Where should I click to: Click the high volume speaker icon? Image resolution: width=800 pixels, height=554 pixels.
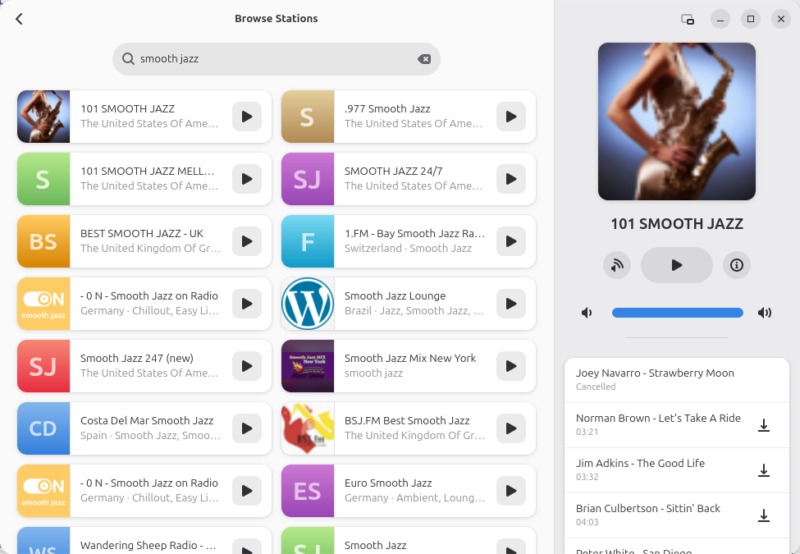(765, 313)
